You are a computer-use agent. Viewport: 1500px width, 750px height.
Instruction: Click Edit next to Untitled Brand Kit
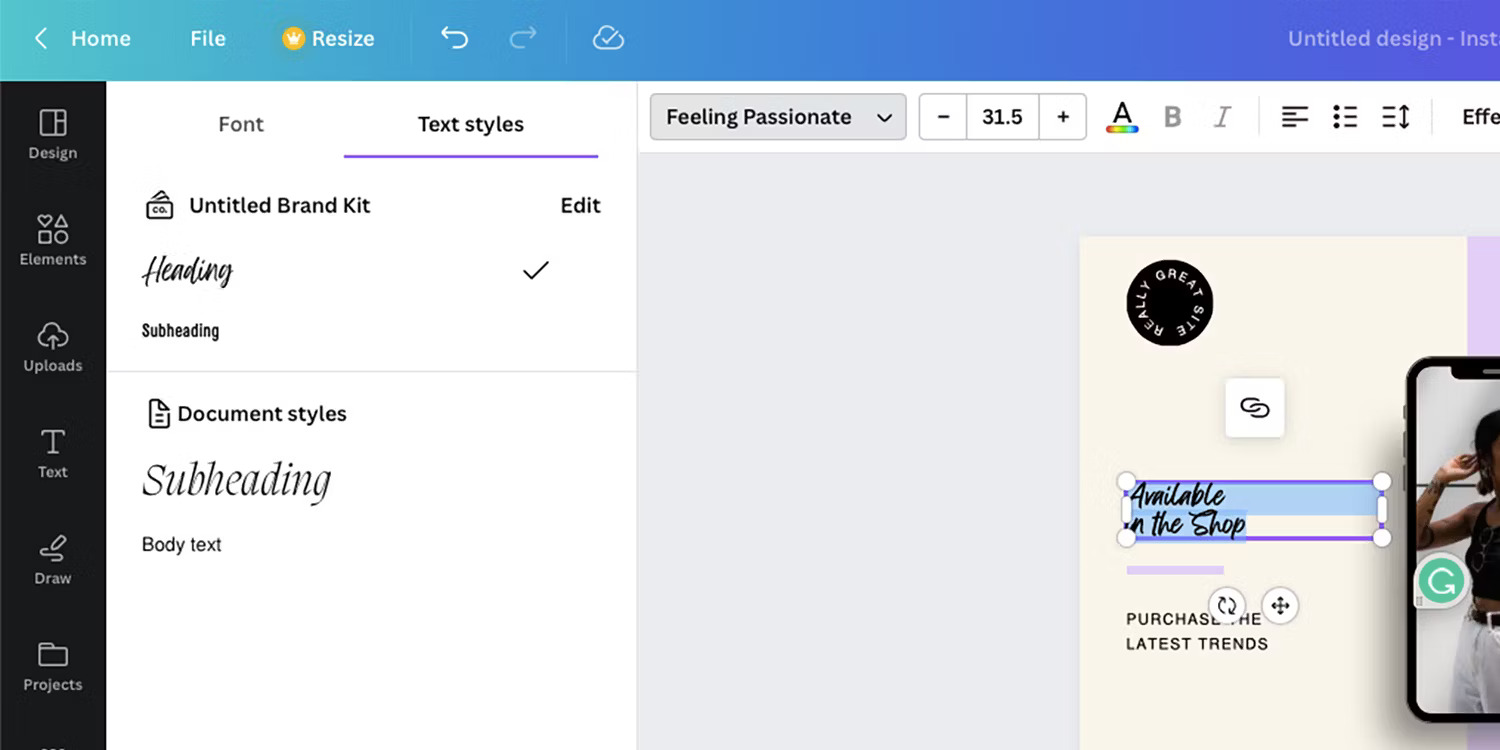(580, 205)
